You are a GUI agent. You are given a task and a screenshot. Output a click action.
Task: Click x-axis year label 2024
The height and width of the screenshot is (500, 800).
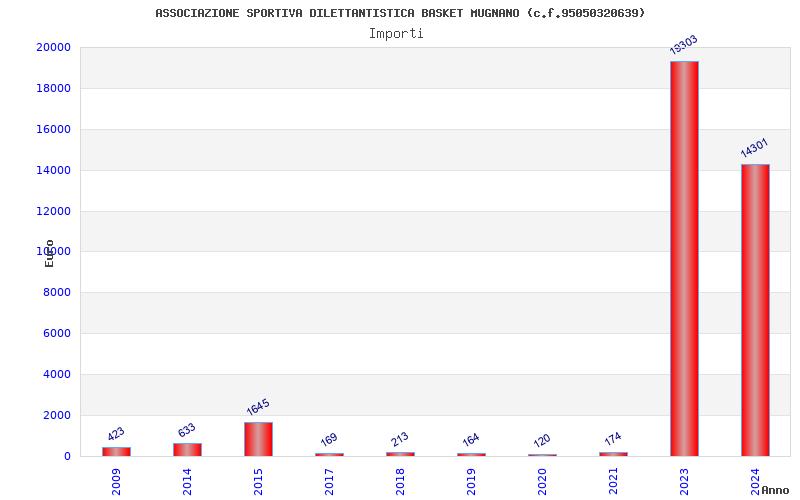pyautogui.click(x=755, y=482)
